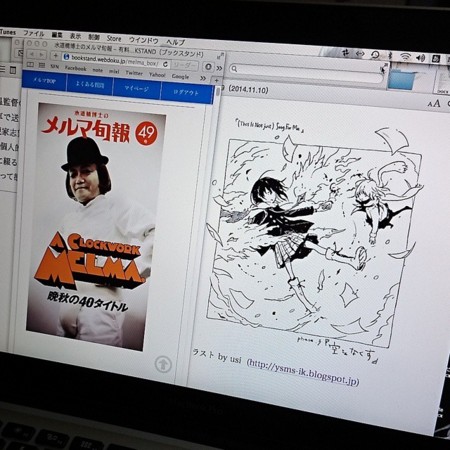Image resolution: width=450 pixels, height=450 pixels.
Task: Open the Google bookmark
Action: click(180, 76)
